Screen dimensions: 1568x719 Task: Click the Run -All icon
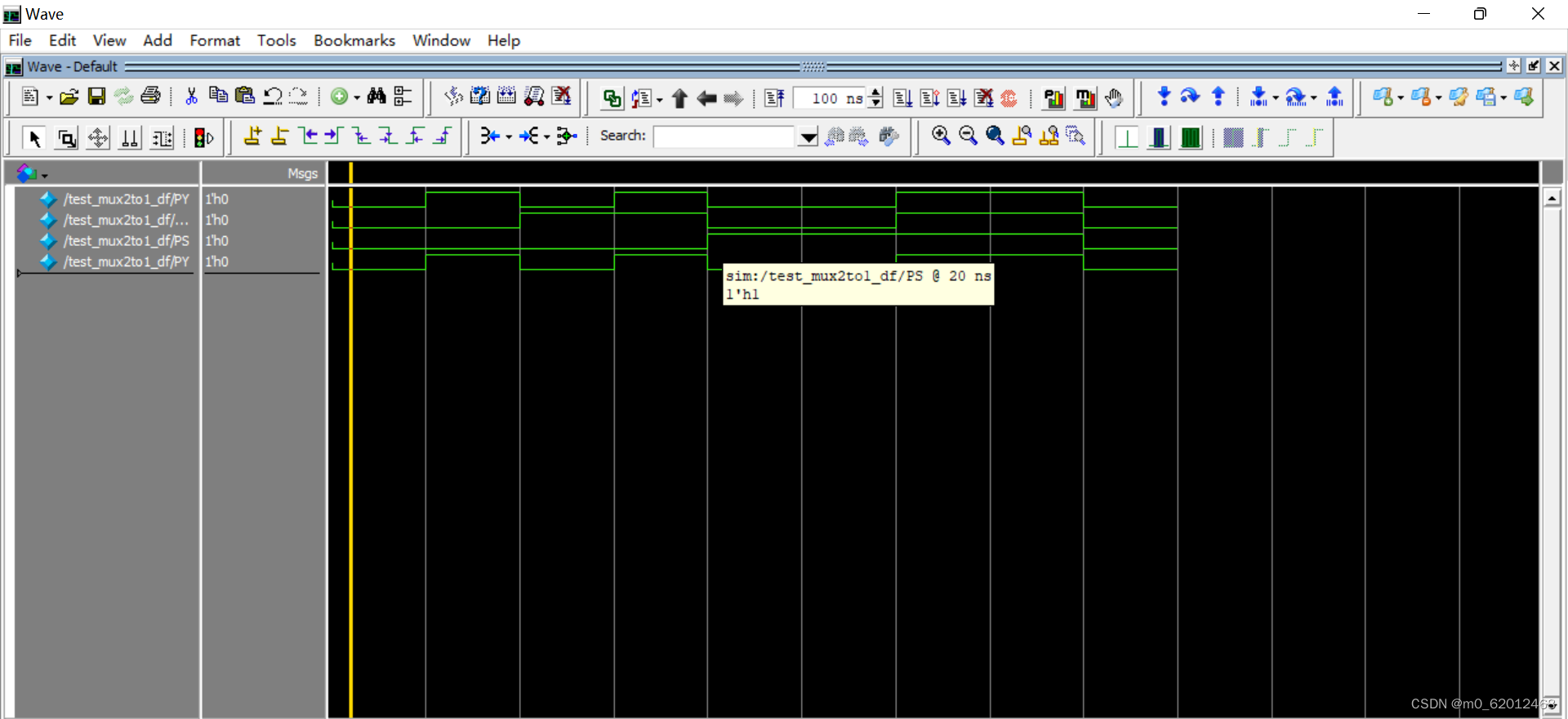click(x=956, y=98)
